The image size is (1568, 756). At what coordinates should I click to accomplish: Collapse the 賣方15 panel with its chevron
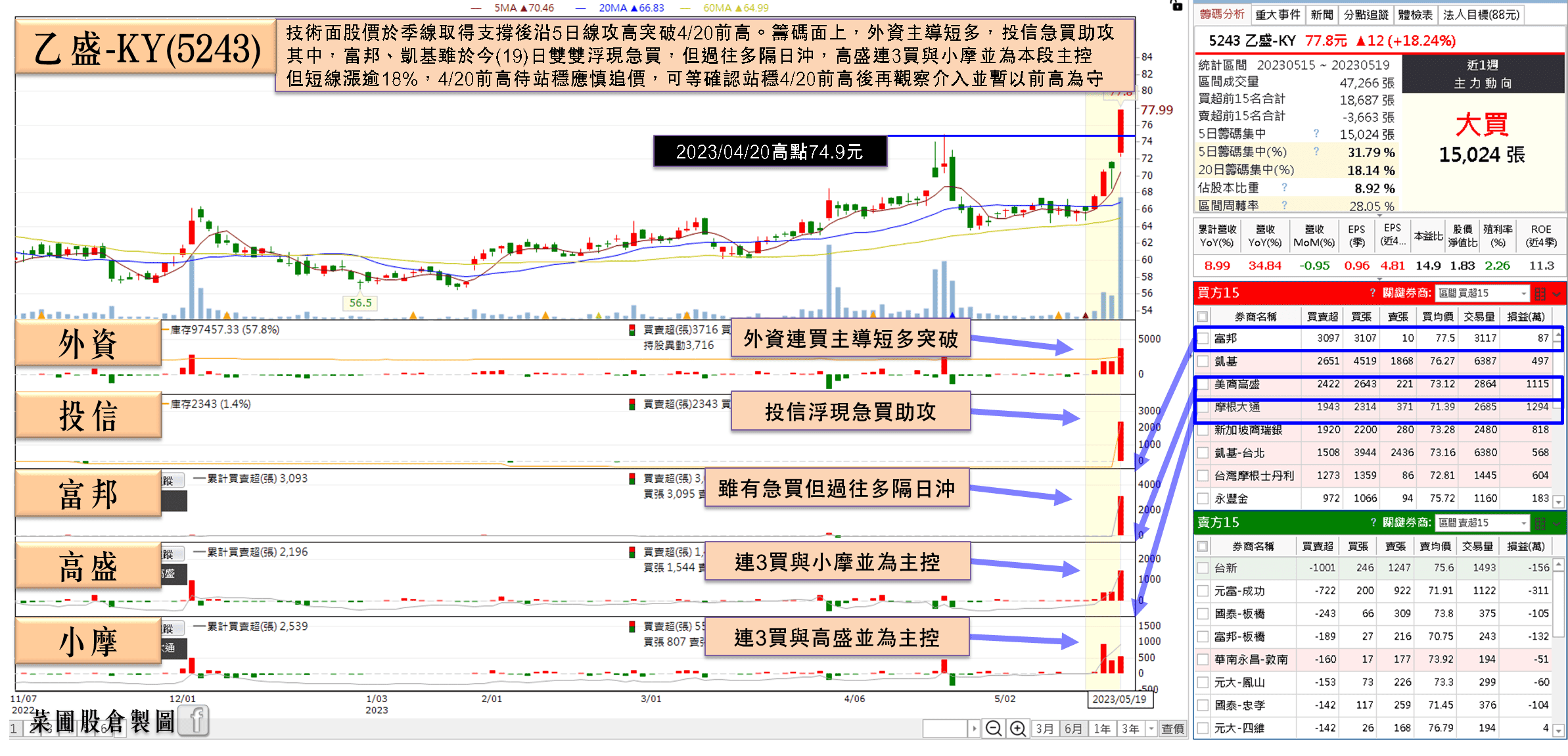[1556, 523]
